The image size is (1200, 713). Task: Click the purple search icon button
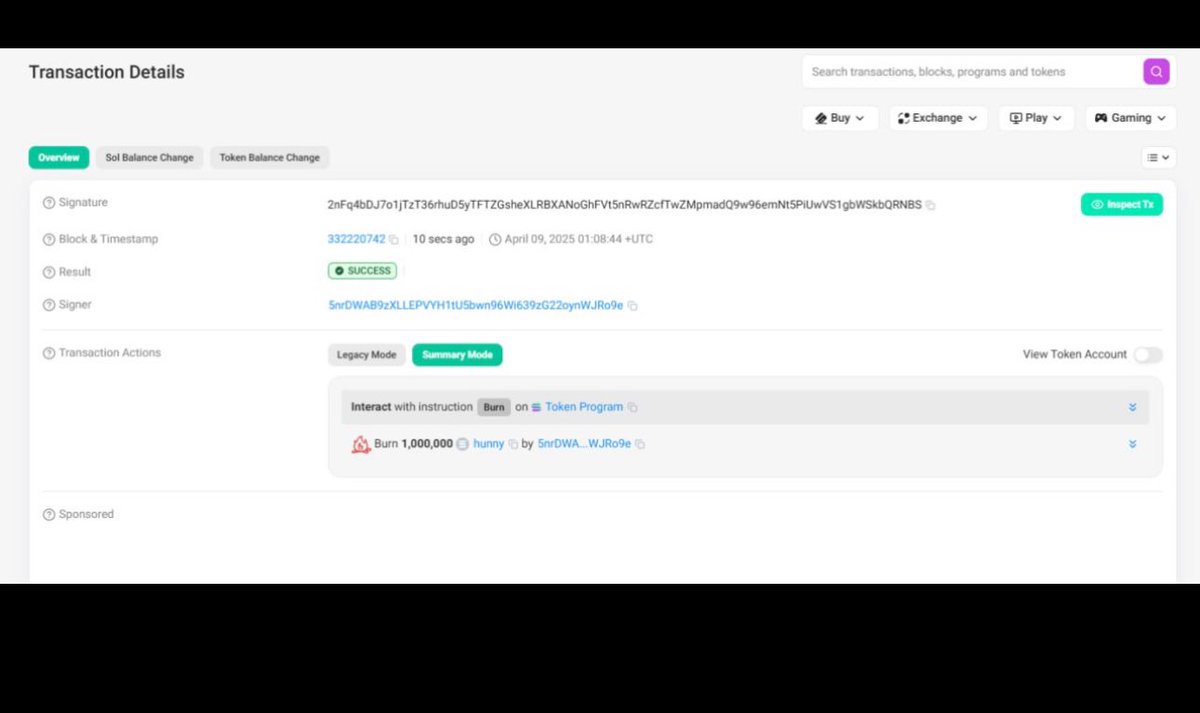1156,72
